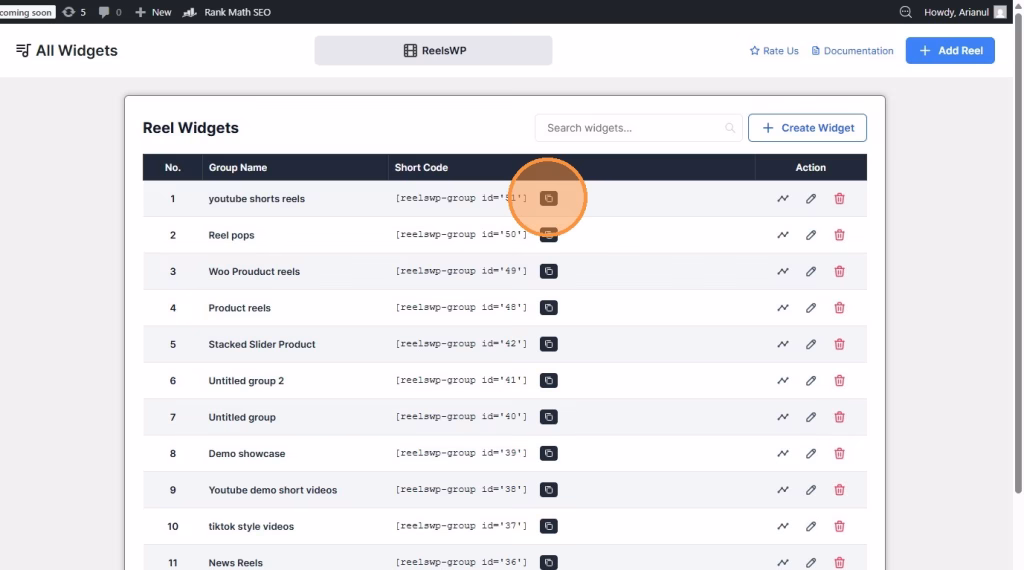
Task: Click the Create Widget button
Action: click(807, 128)
